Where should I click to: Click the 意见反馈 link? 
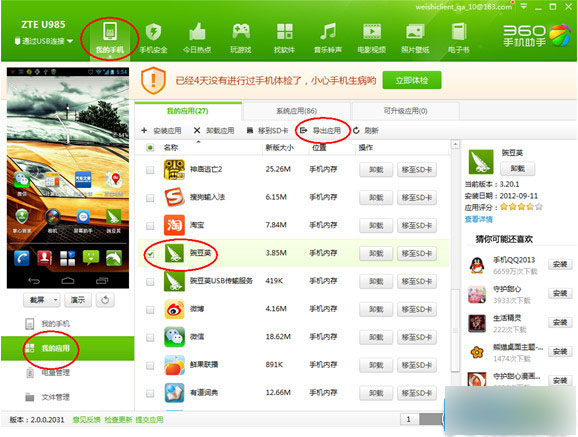(x=86, y=420)
